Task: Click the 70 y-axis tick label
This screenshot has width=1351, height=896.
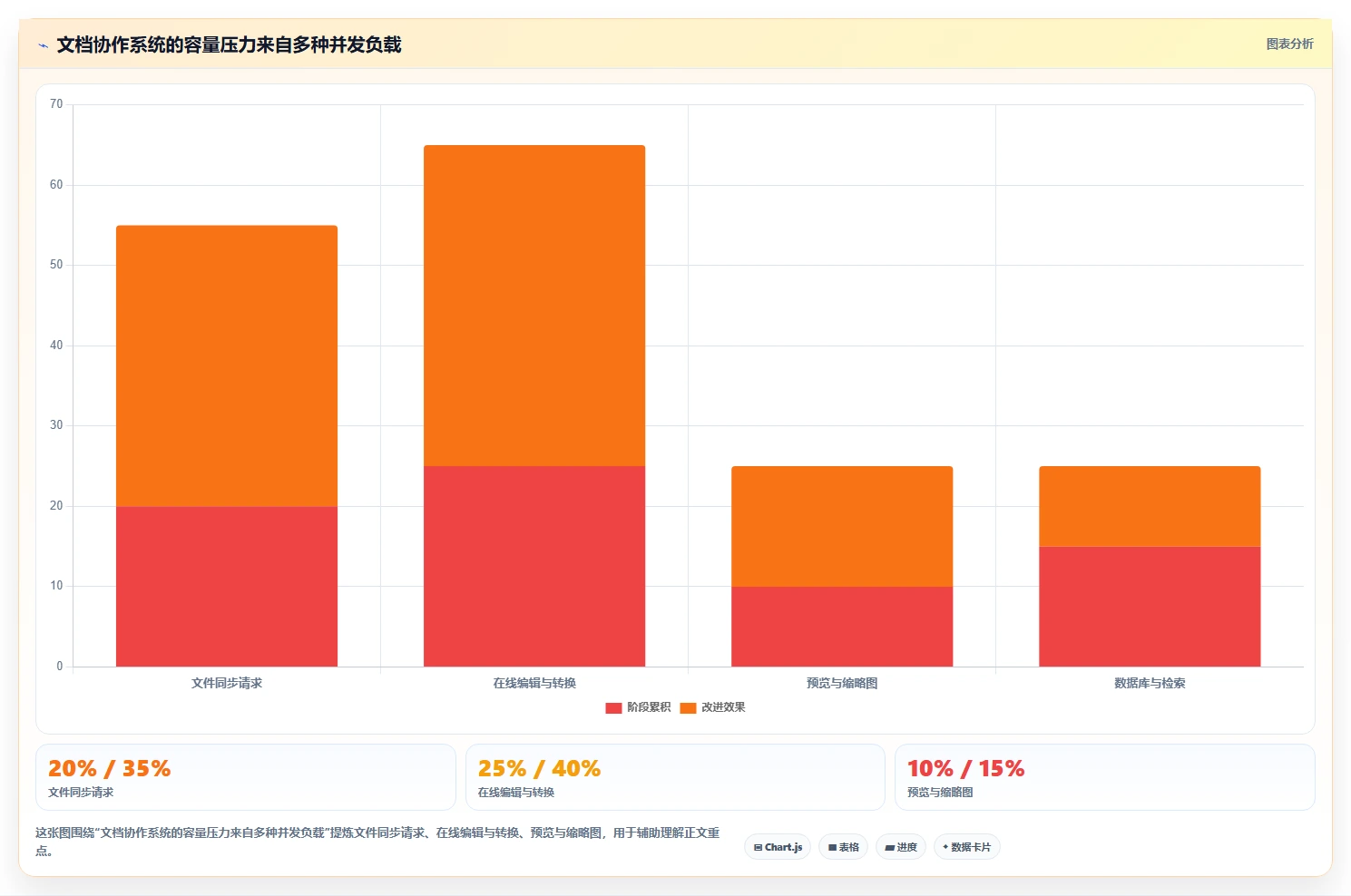Action: [x=56, y=104]
